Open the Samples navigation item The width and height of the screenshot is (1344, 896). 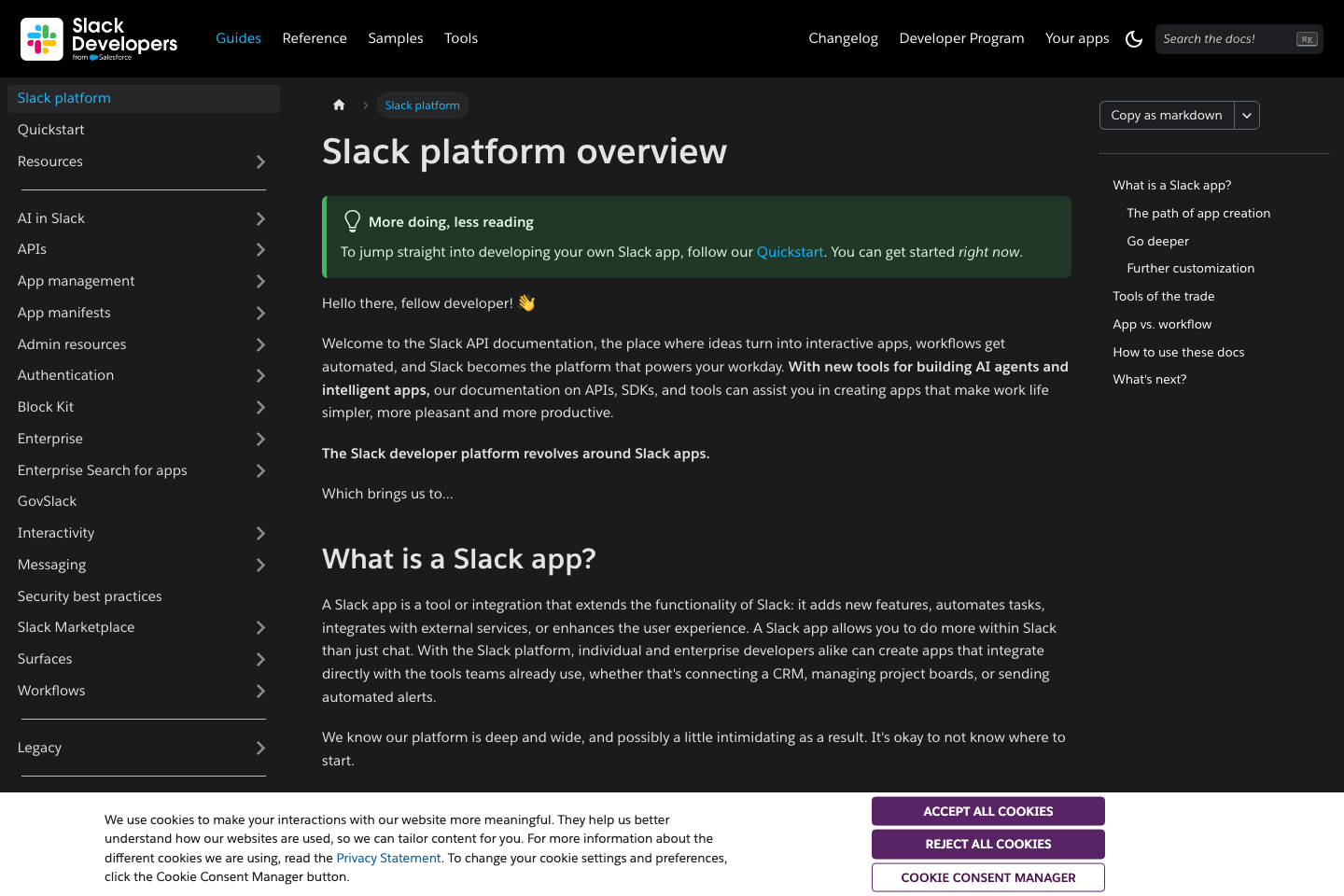click(x=395, y=38)
